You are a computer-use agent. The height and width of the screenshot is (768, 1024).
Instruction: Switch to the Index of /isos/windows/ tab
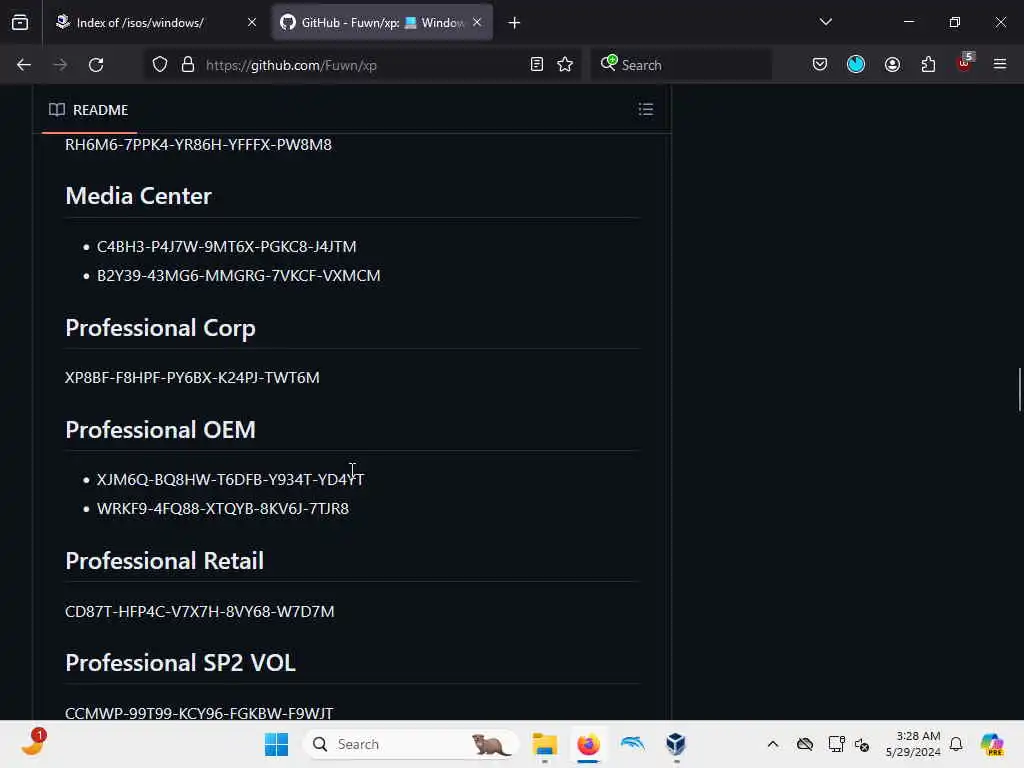point(154,23)
